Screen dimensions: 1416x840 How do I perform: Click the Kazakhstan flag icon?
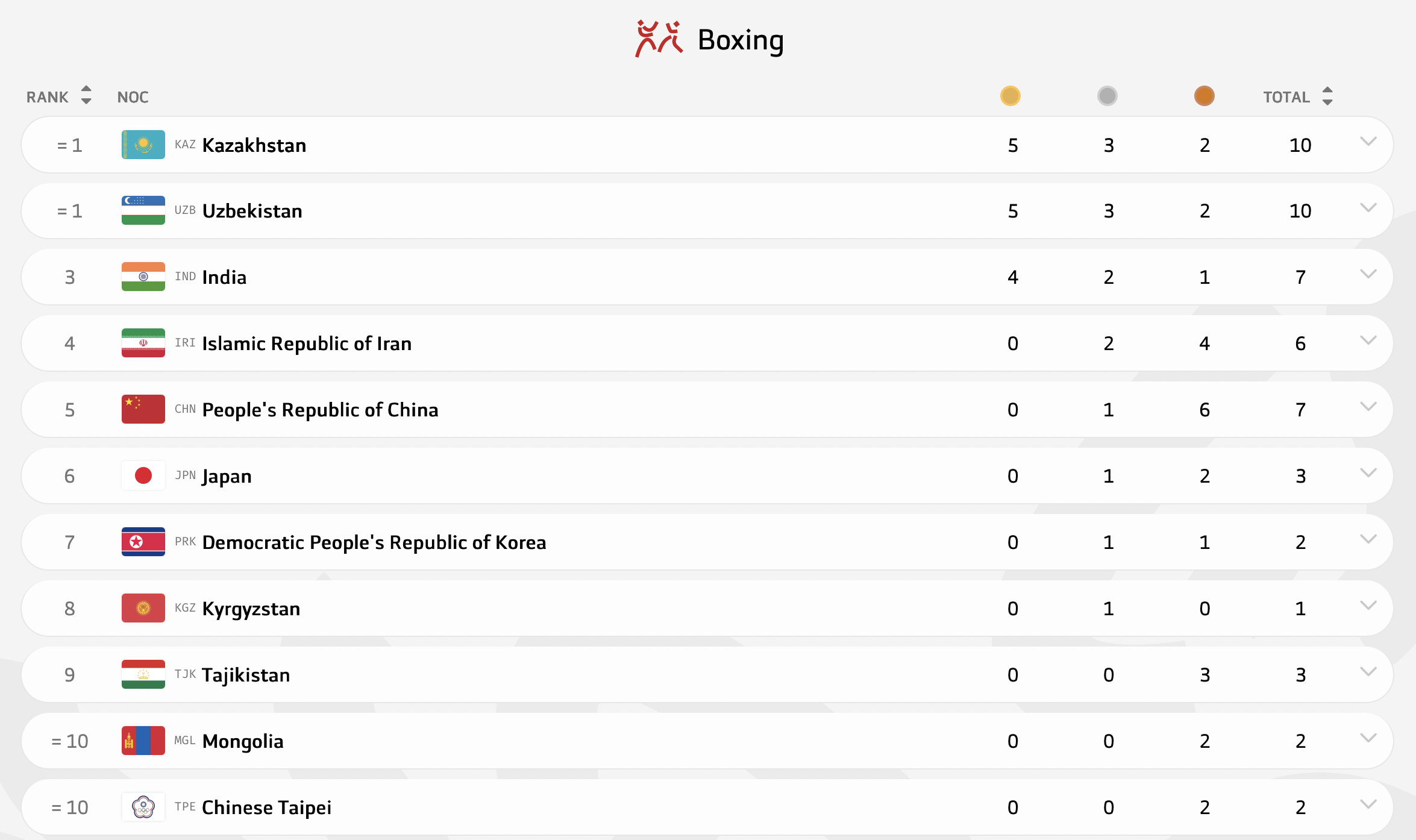pos(143,145)
